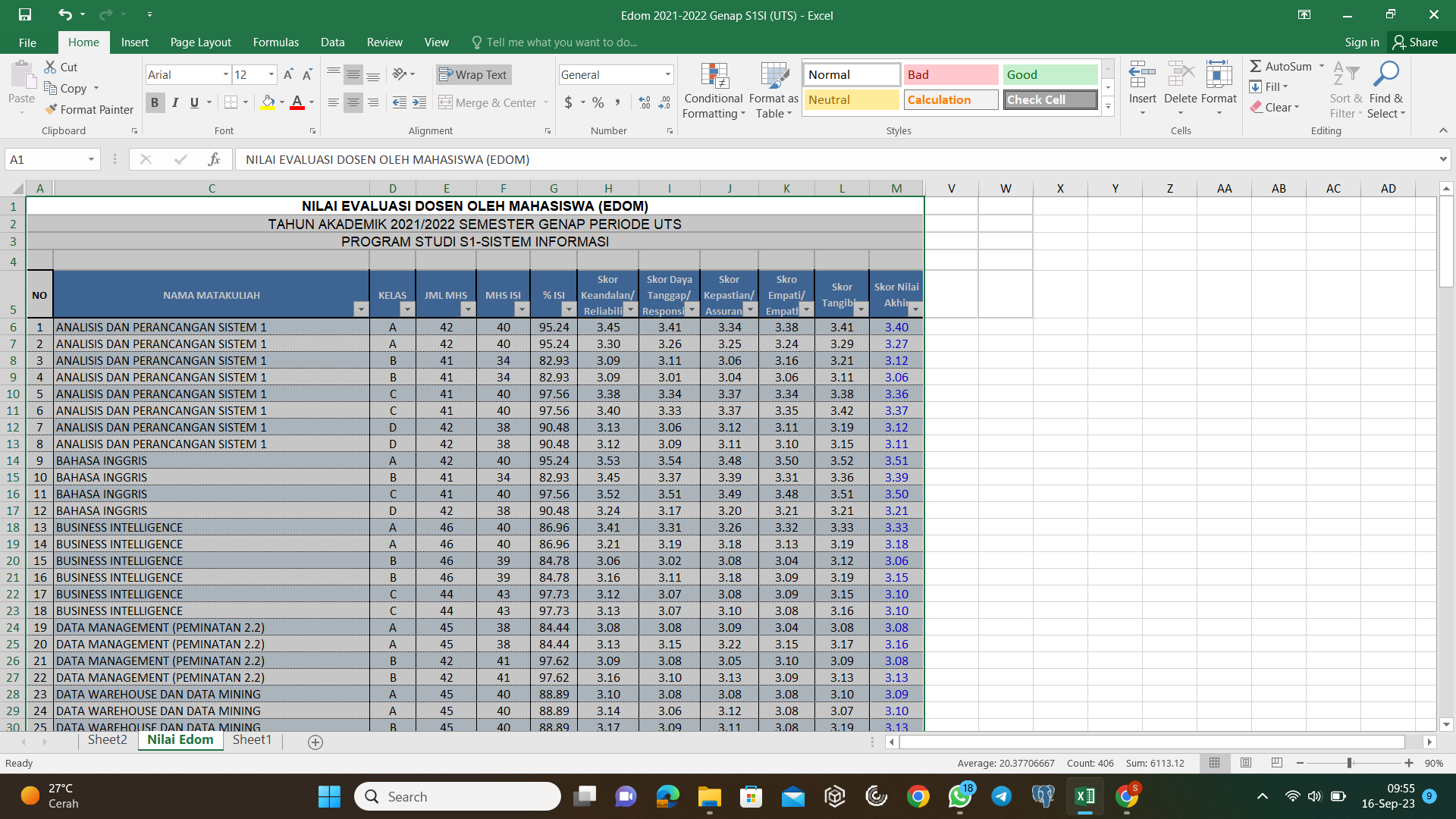1456x819 pixels.
Task: Click the Cut scissors icon
Action: pos(50,67)
